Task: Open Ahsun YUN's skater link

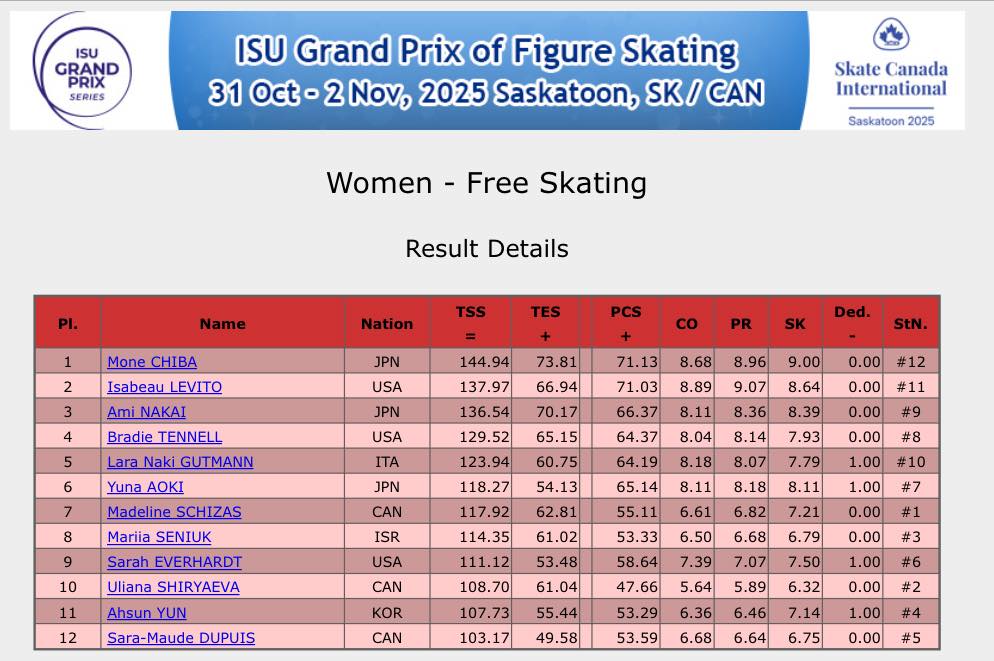Action: (x=147, y=612)
